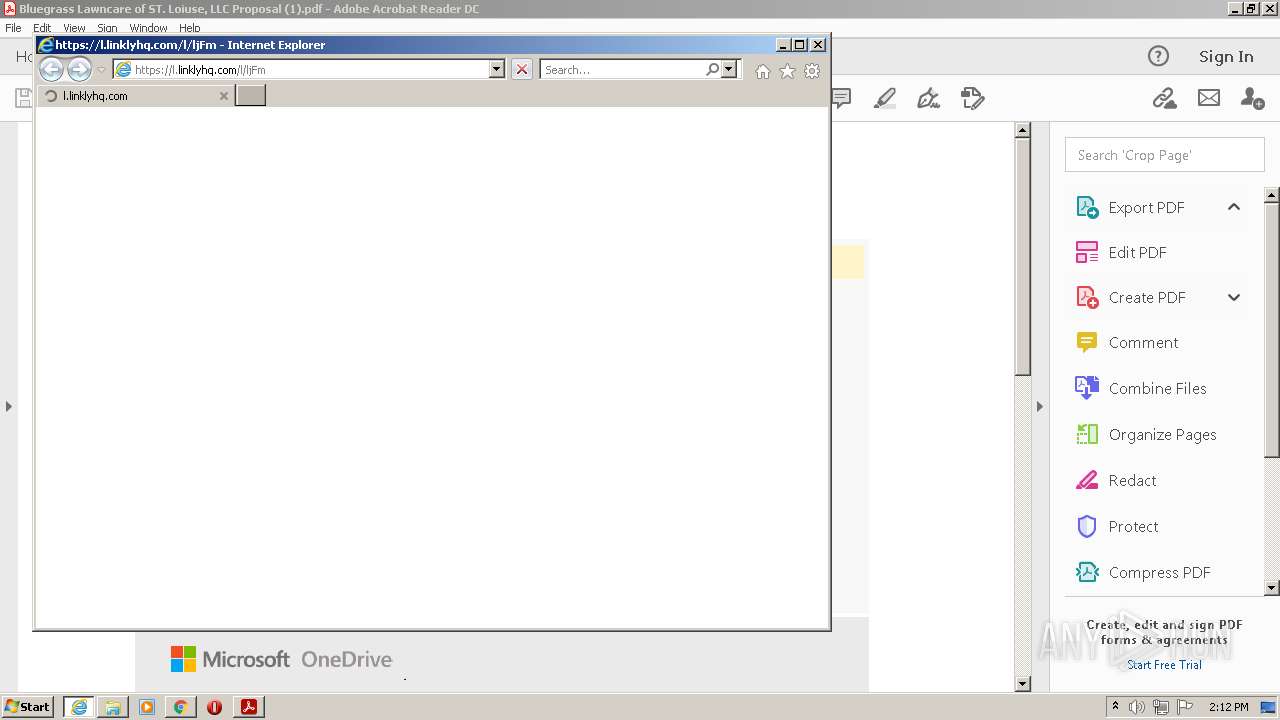This screenshot has width=1280, height=720.
Task: Expand the left navigation pane arrow
Action: 9,406
